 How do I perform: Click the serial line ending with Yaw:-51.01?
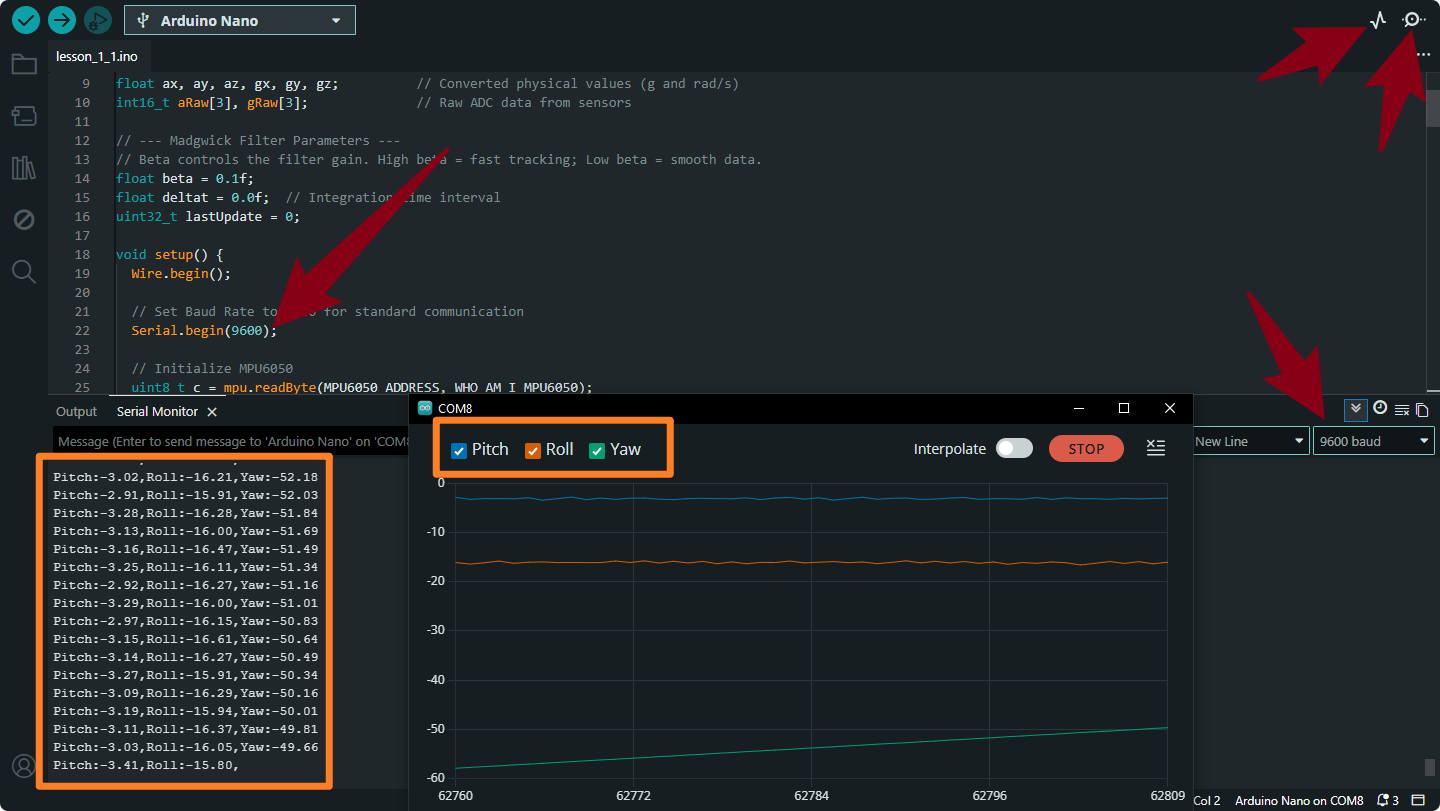pos(186,603)
